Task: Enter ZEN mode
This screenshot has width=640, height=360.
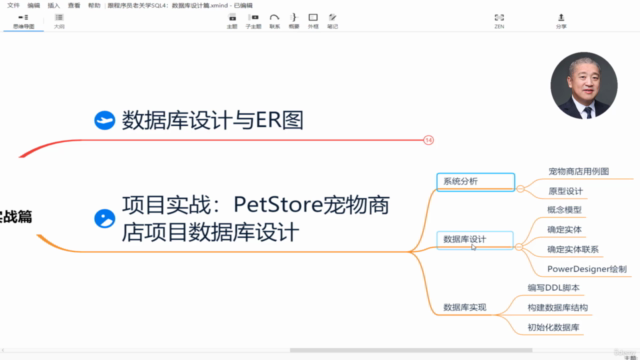Action: [499, 21]
